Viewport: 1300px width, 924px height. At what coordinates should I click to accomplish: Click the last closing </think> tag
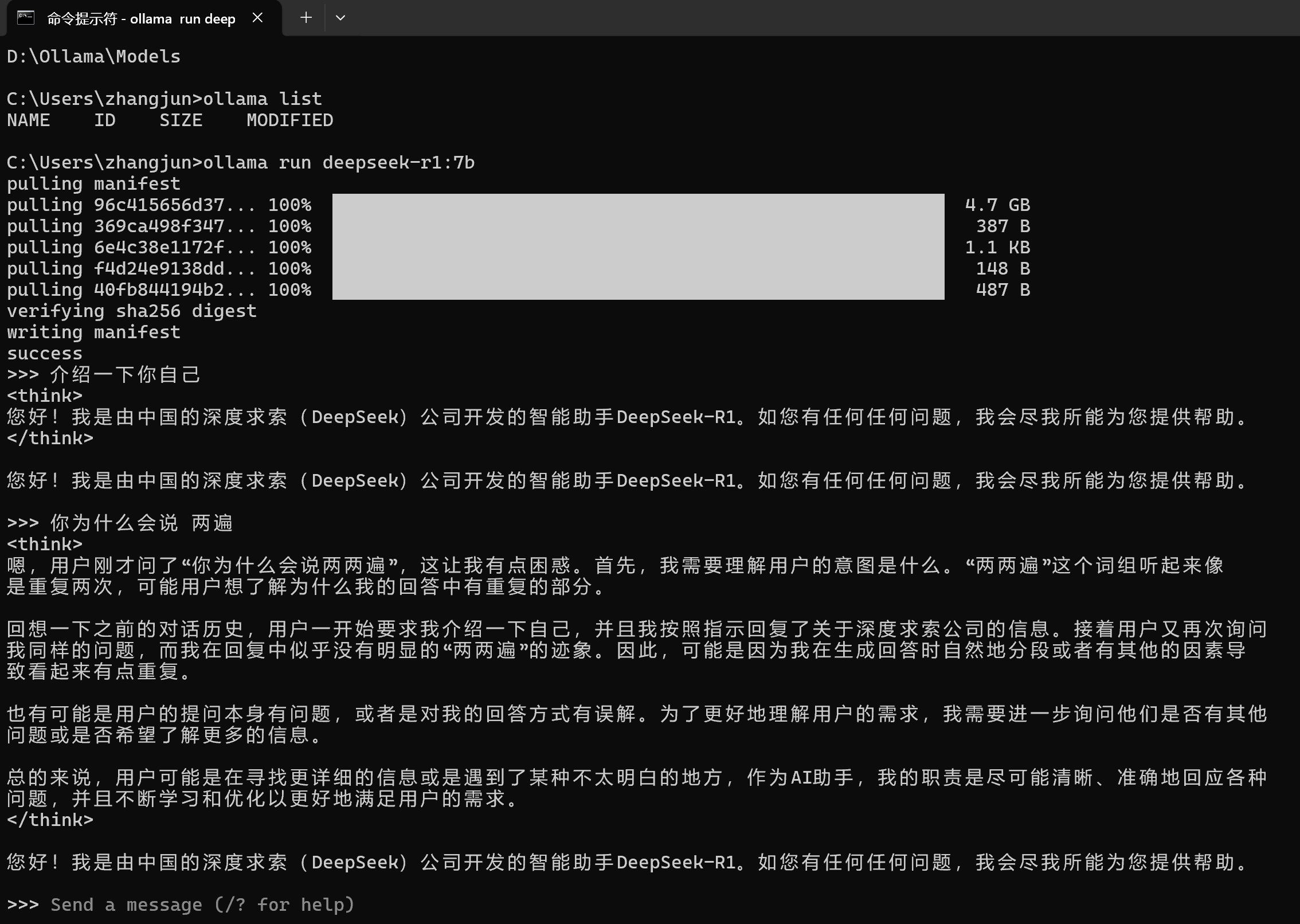50,820
